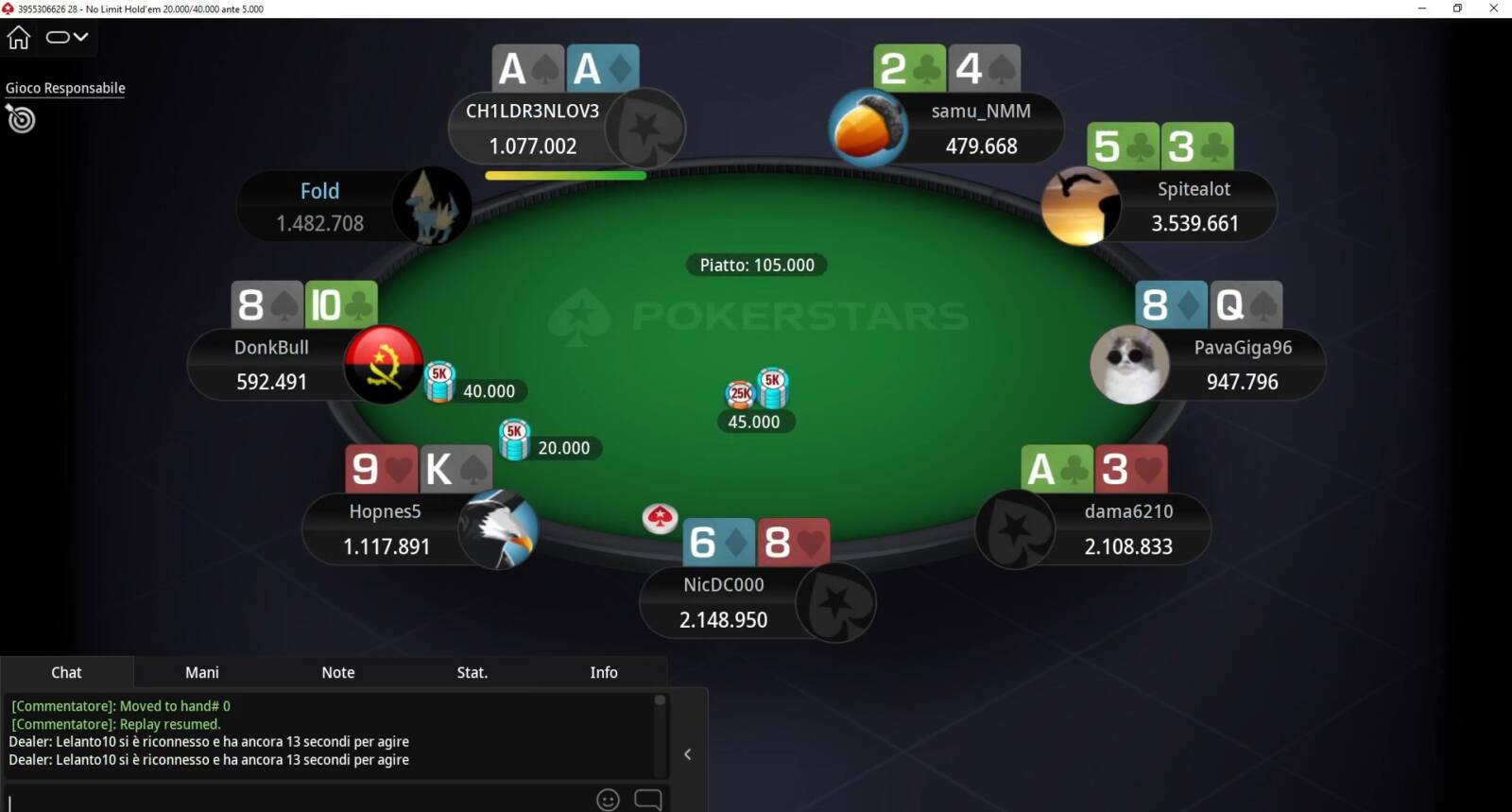Click samu_NMM's acorn avatar
The image size is (1512, 812).
[868, 129]
